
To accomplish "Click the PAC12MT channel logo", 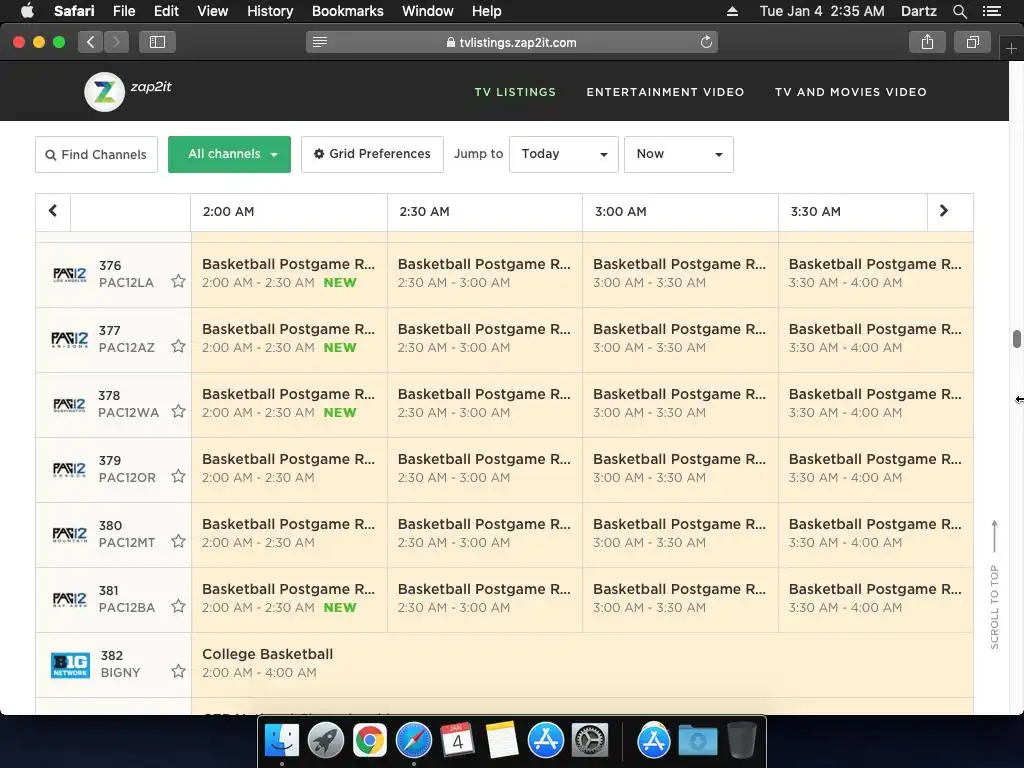I will pos(70,535).
